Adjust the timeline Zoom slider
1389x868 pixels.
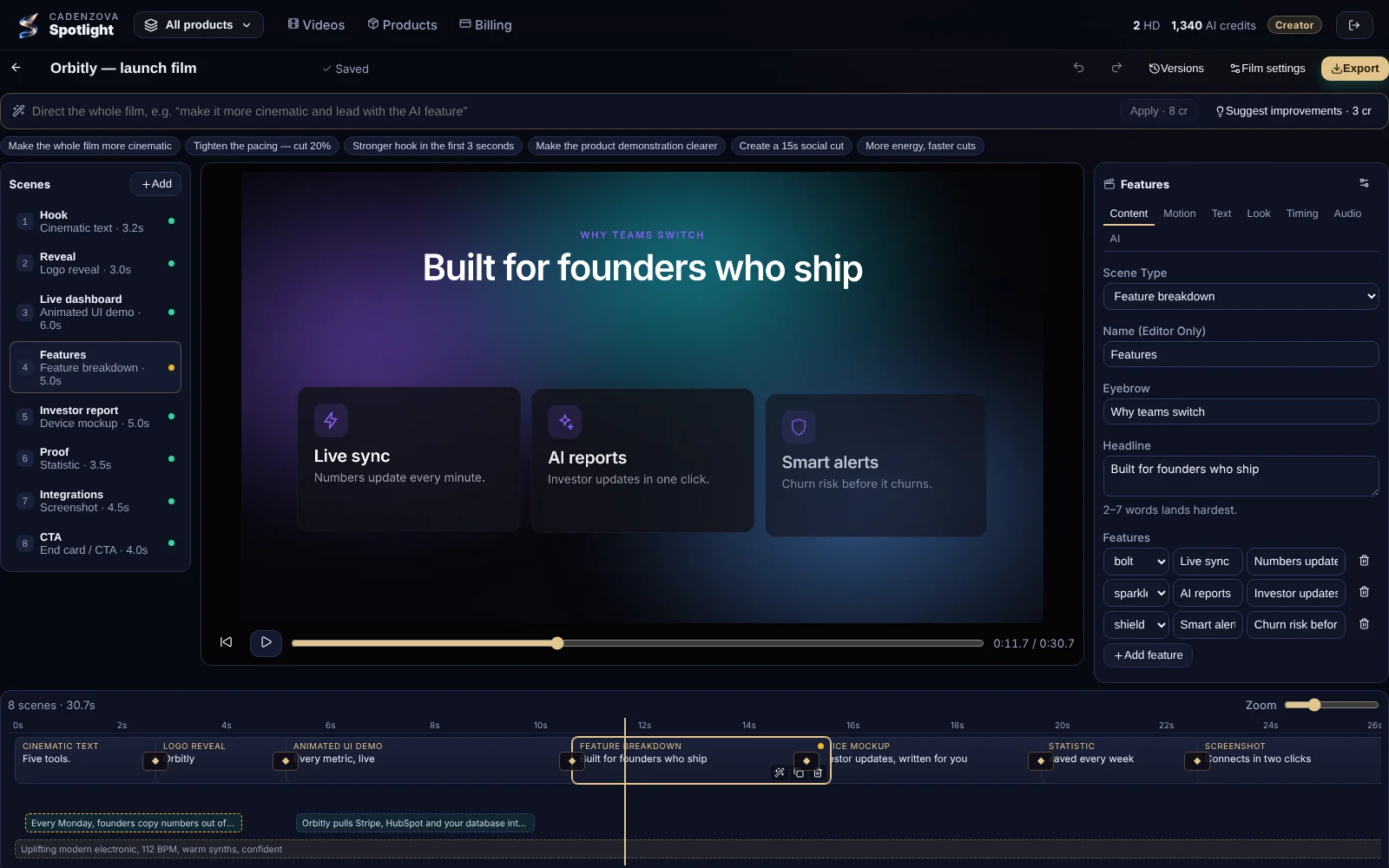(x=1331, y=705)
